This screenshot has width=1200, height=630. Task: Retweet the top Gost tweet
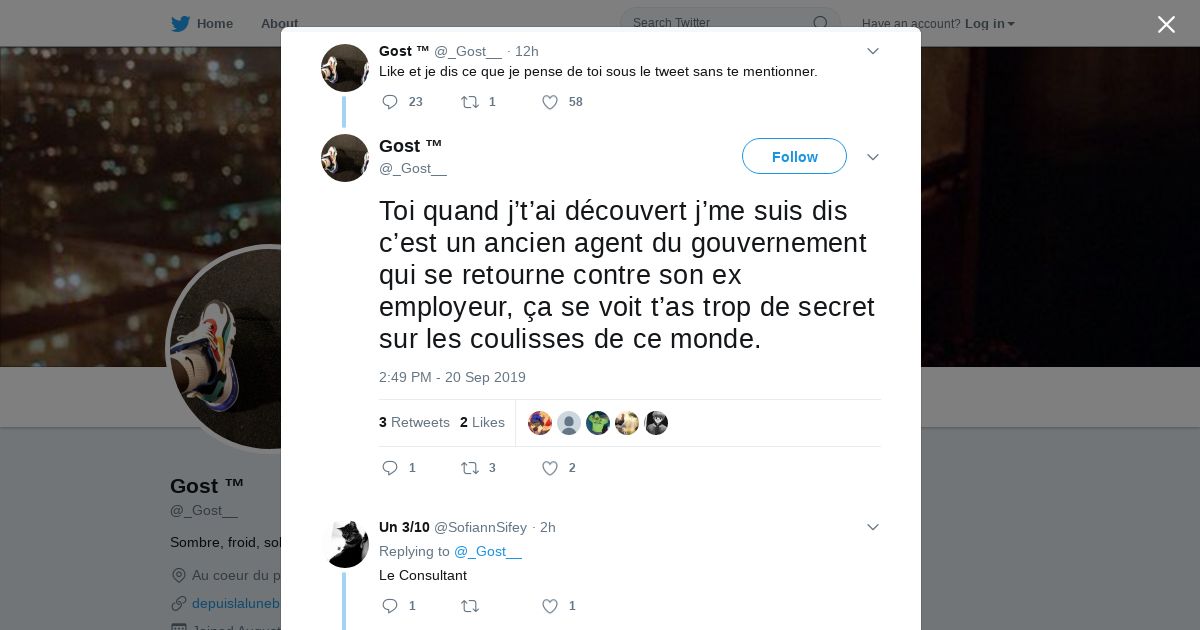pos(469,102)
